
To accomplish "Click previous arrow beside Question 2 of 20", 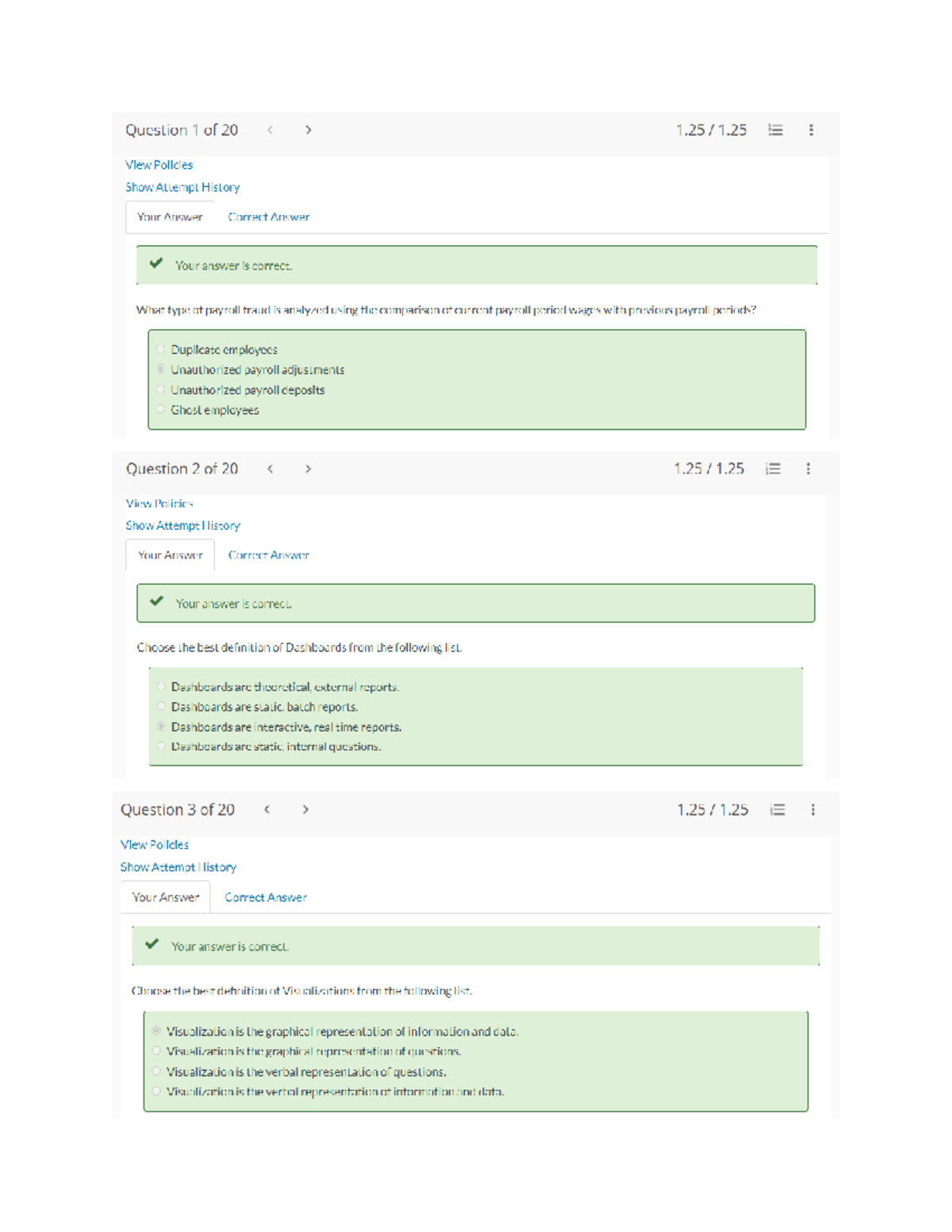I will 271,469.
